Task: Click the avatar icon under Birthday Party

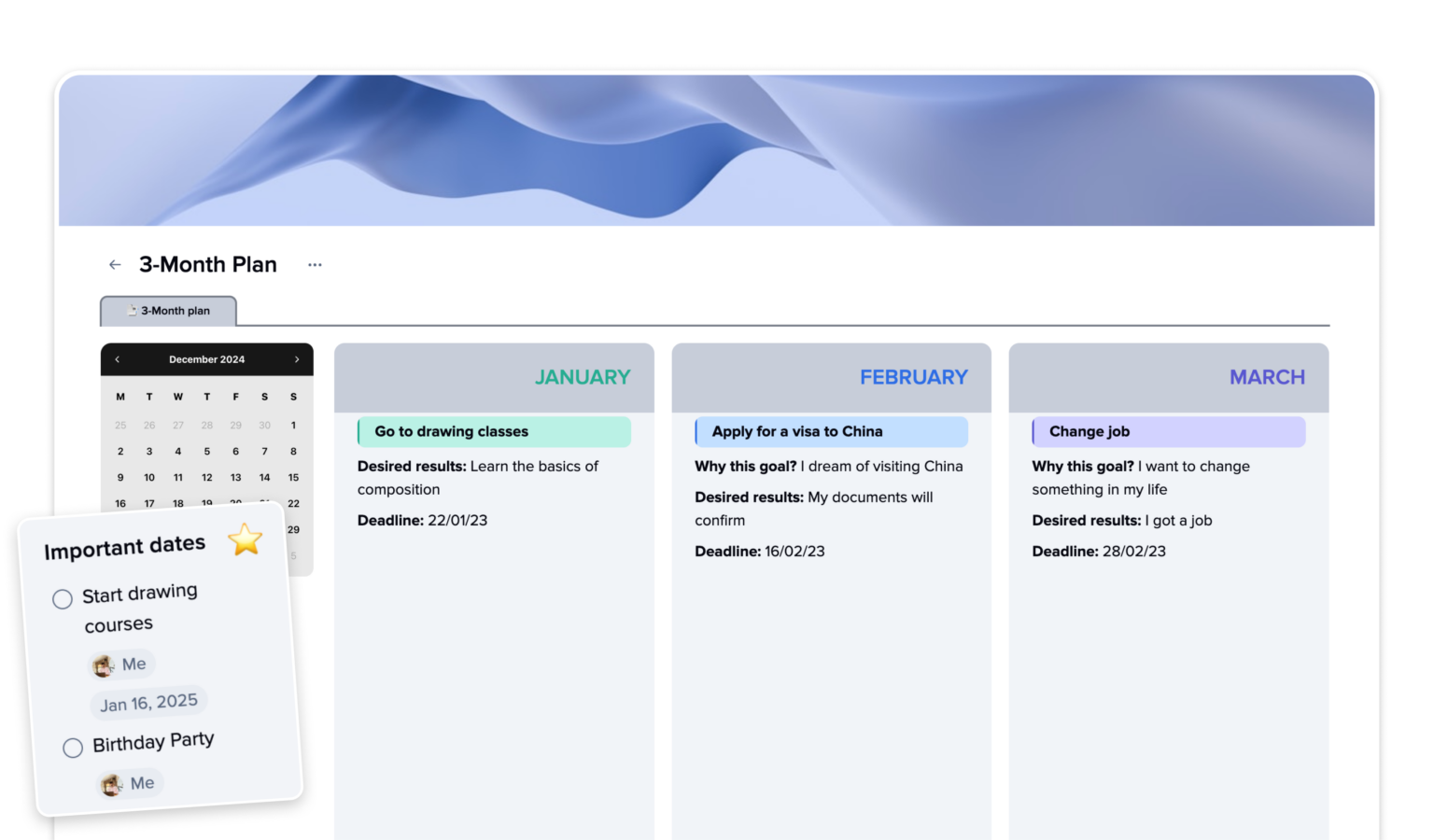Action: click(x=112, y=785)
